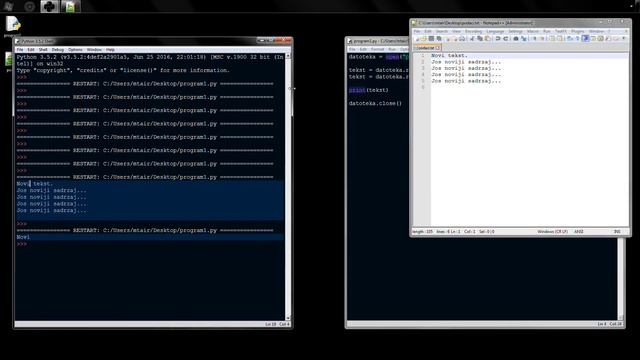Open Encoding menu in Notepad++
Screen dimensions: 640x360
pos(473,31)
